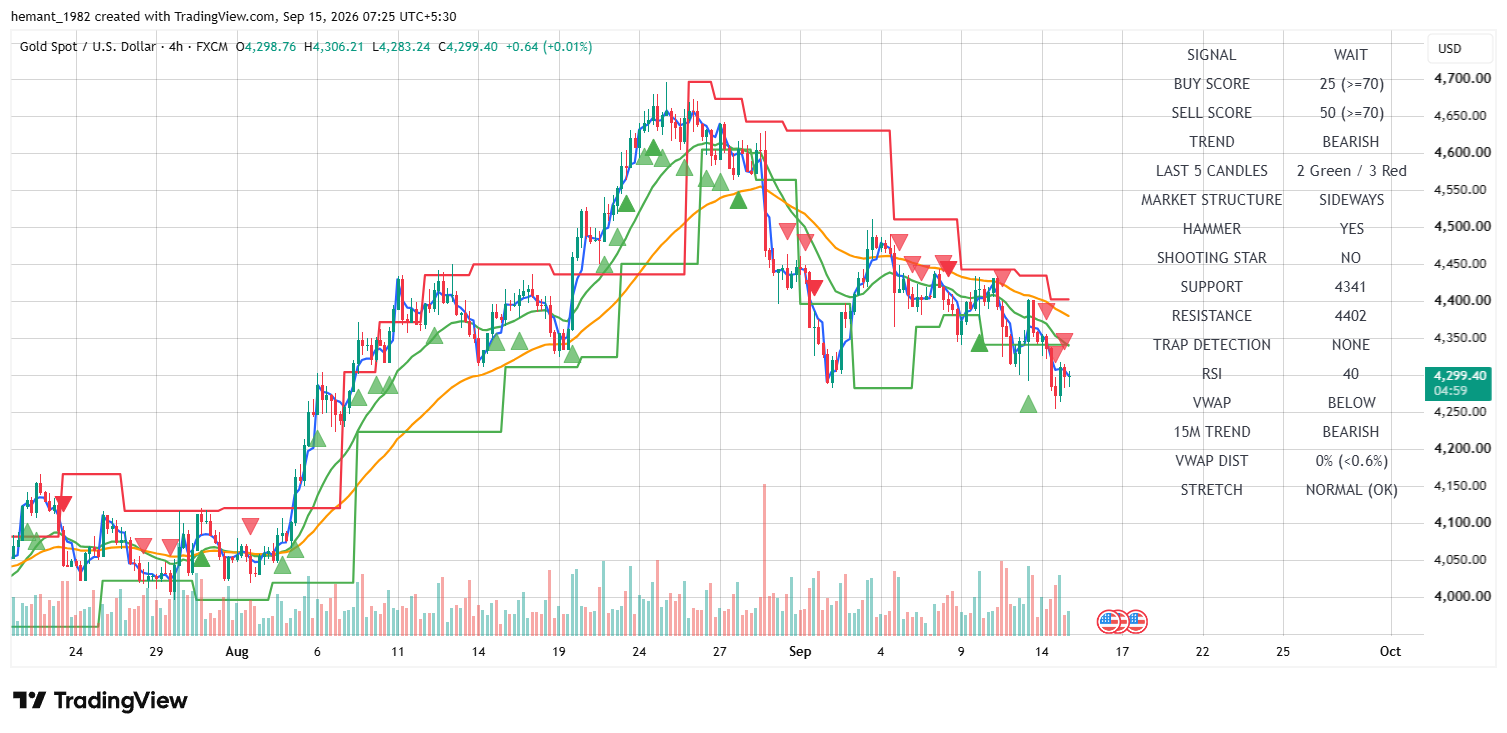This screenshot has height=733, width=1507.
Task: Click the SHOOTING STAR label
Action: pyautogui.click(x=1211, y=258)
